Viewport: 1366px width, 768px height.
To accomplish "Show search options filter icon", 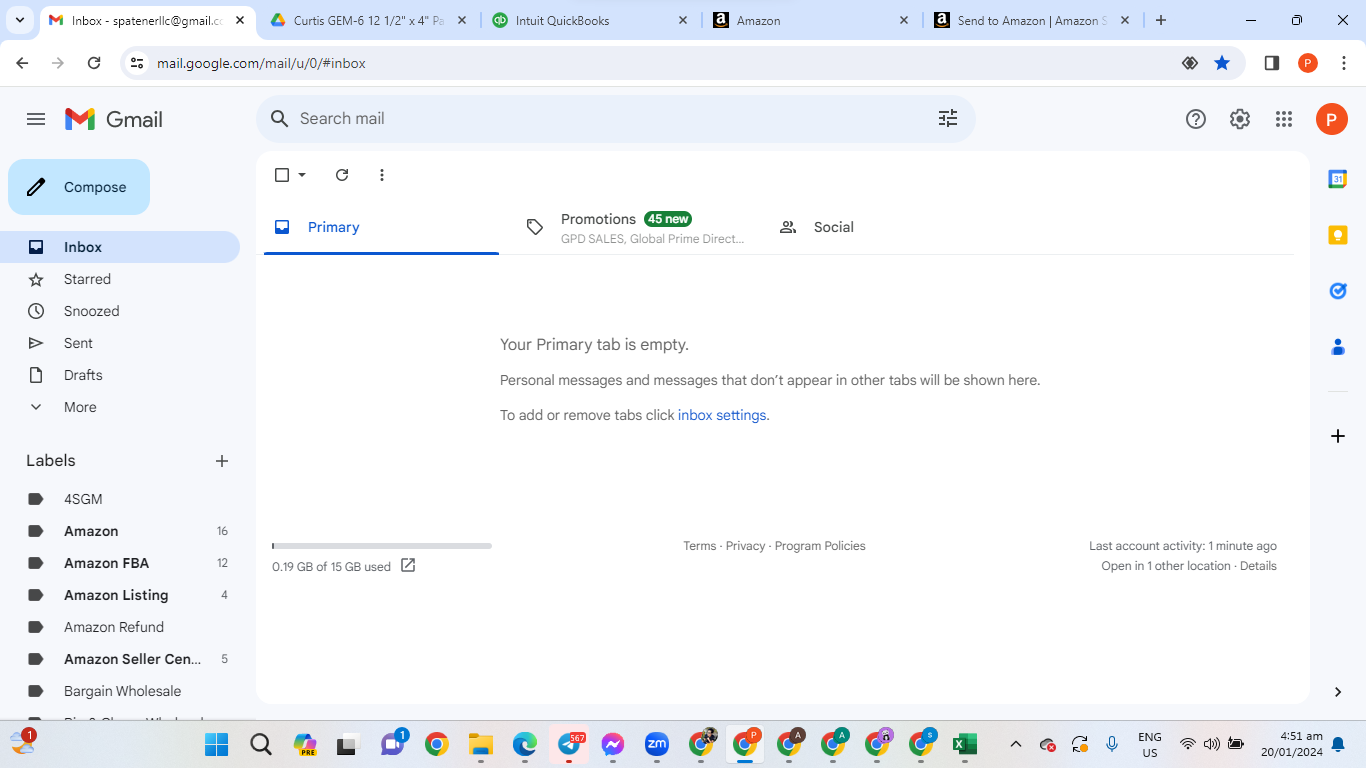I will click(948, 118).
